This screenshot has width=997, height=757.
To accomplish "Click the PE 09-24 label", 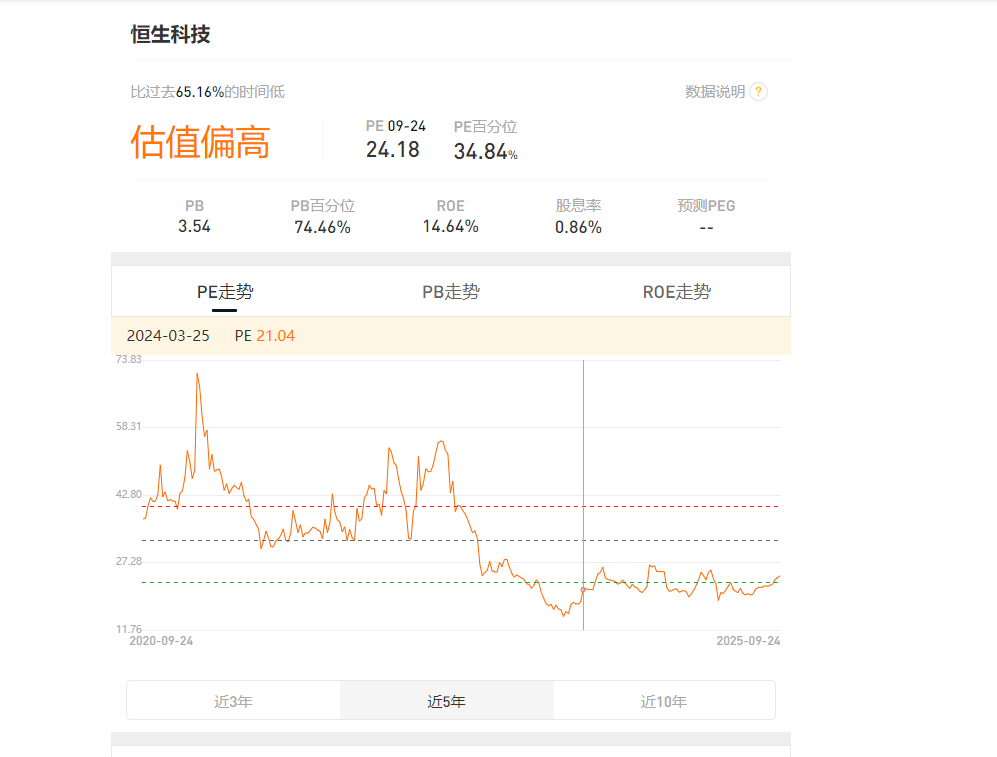I will (395, 126).
